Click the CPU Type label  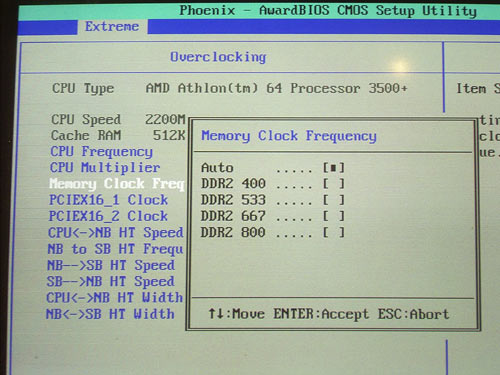click(83, 88)
